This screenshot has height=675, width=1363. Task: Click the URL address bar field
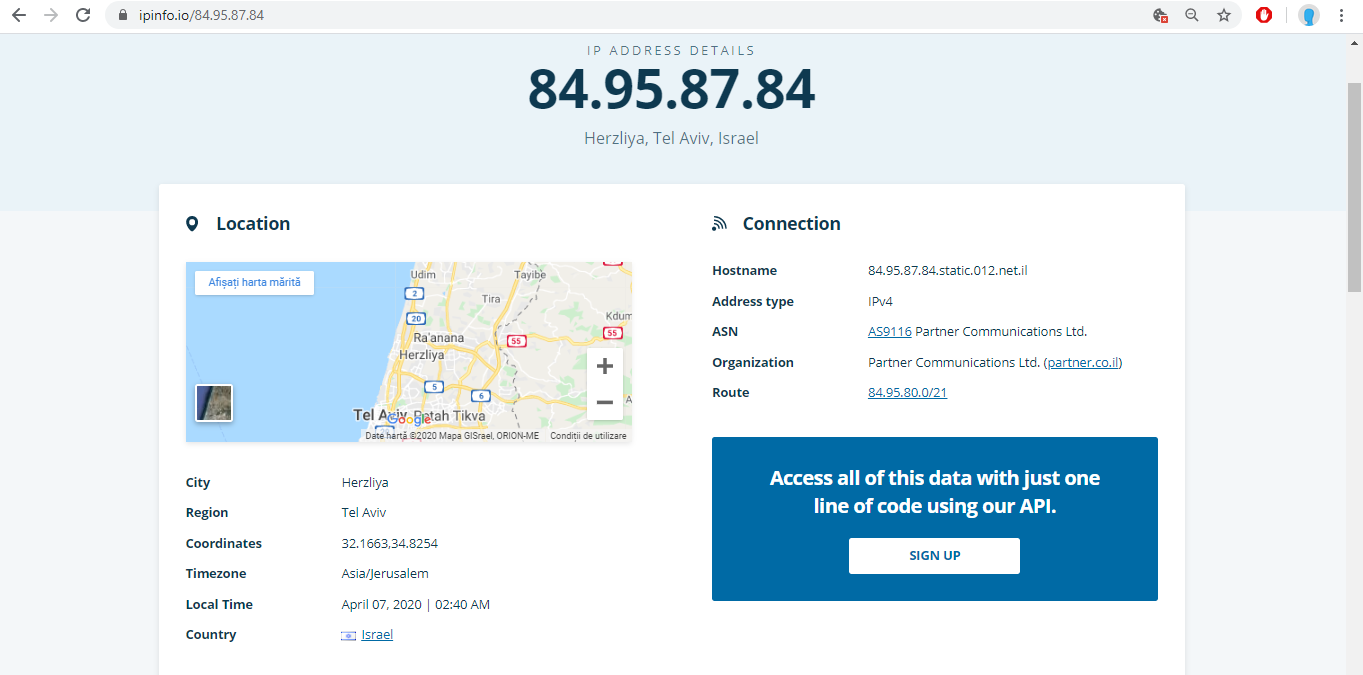[x=640, y=15]
